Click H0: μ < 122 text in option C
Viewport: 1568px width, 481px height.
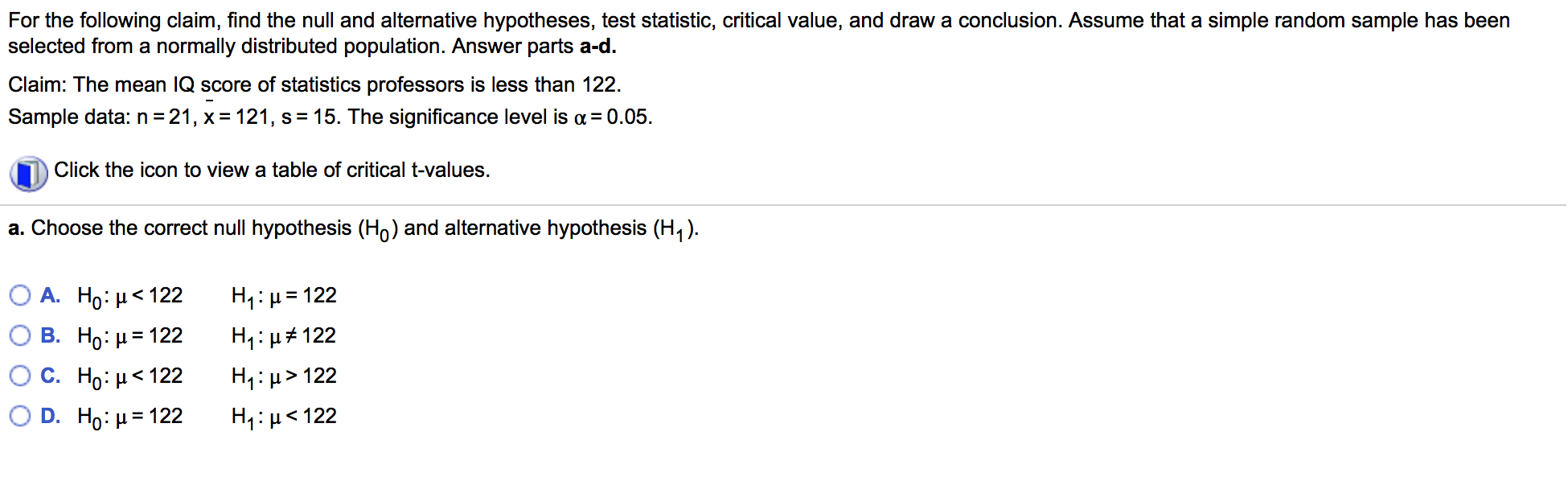coord(130,376)
